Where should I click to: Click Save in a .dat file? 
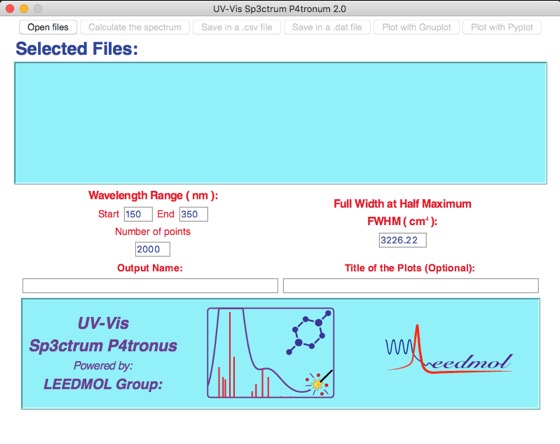coord(327,27)
